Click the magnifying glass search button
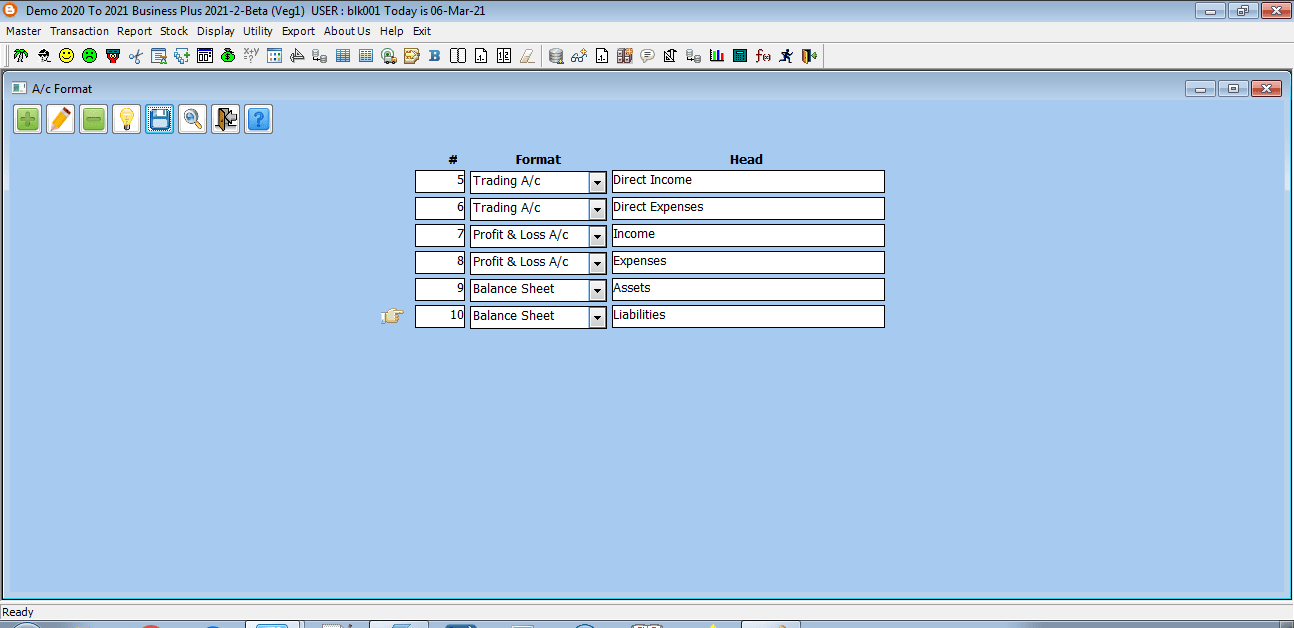The height and width of the screenshot is (628, 1294). pyautogui.click(x=192, y=120)
